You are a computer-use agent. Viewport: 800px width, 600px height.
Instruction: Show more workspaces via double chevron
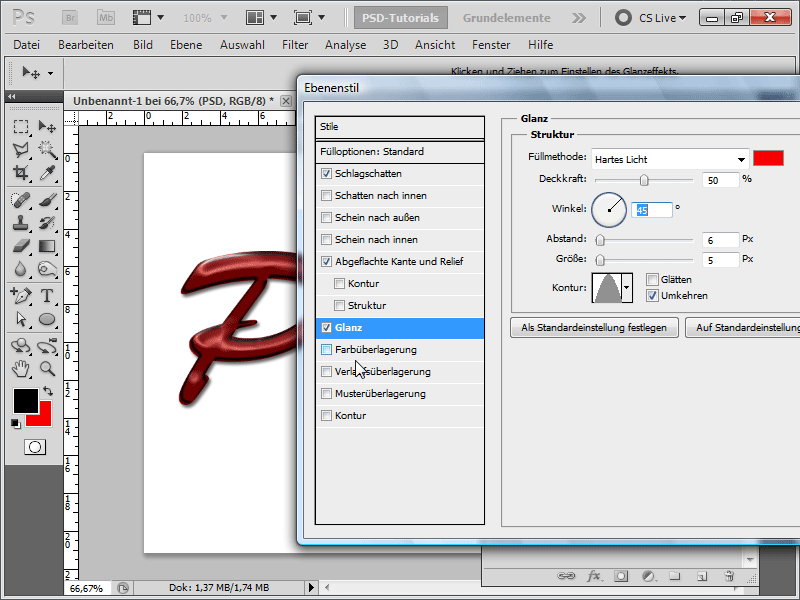tap(579, 18)
